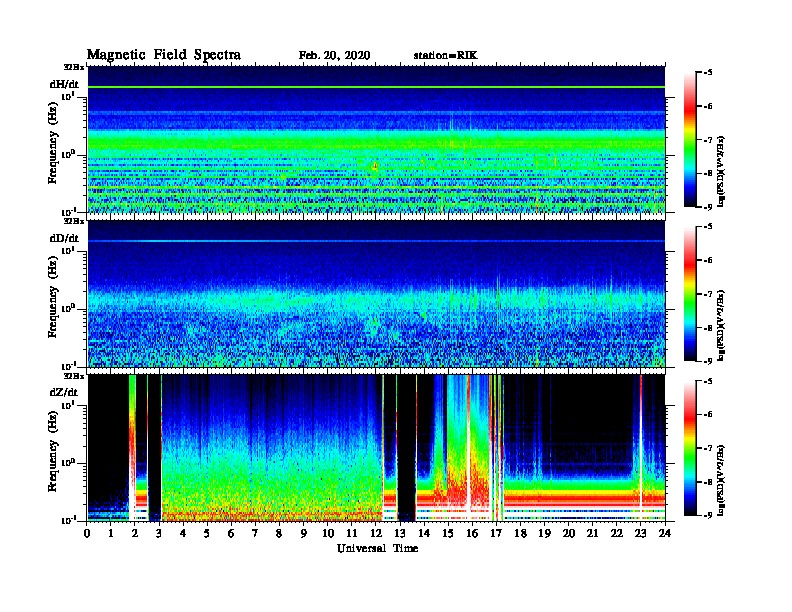
Task: Click "-9" on the dH/dt color scale
Action: pos(708,207)
